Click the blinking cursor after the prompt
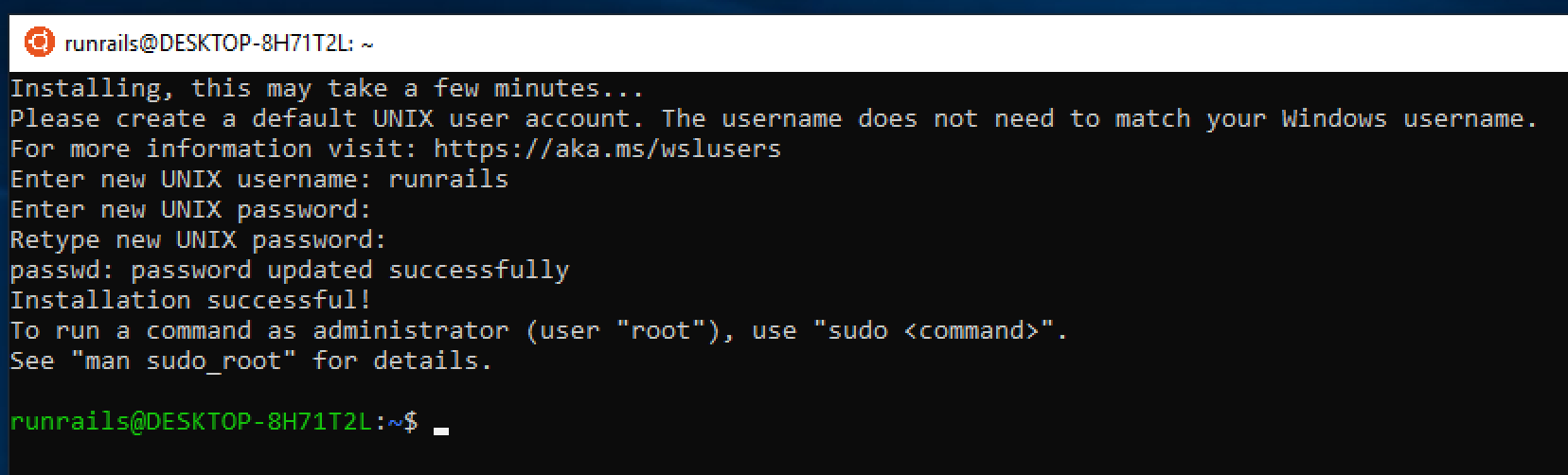This screenshot has height=475, width=1568. coord(440,431)
